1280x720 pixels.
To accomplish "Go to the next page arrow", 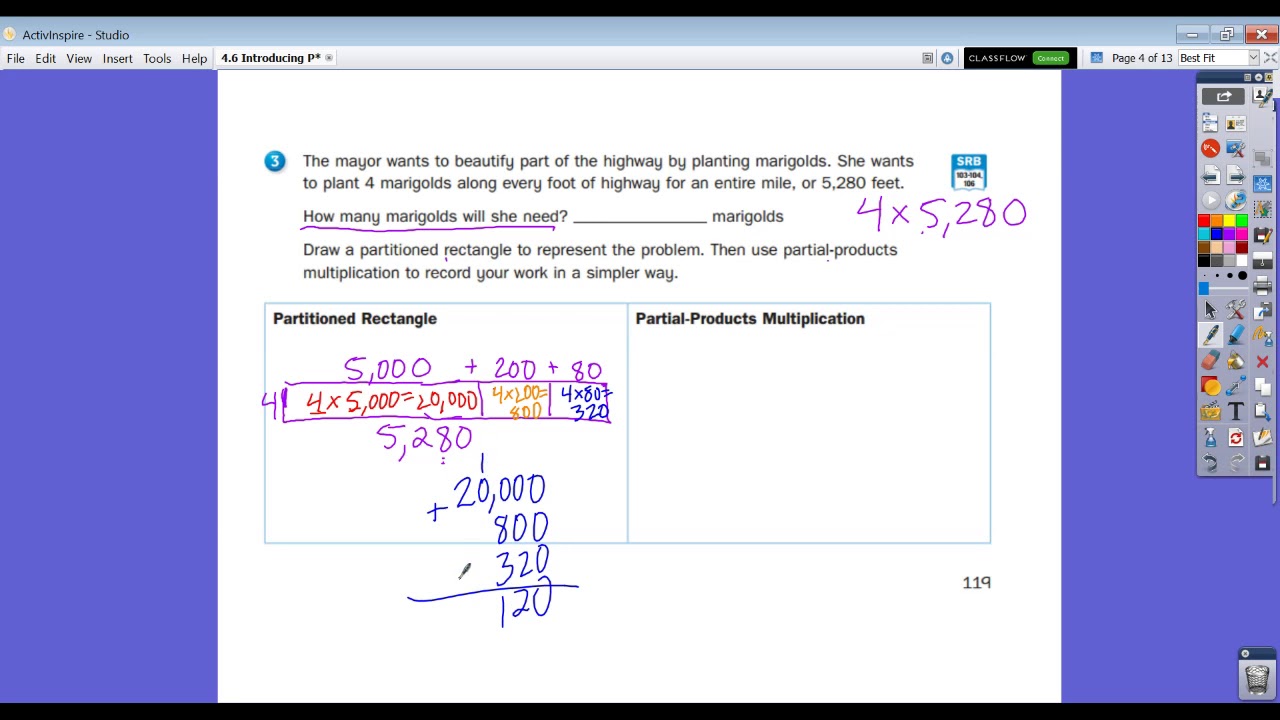I will (1236, 175).
